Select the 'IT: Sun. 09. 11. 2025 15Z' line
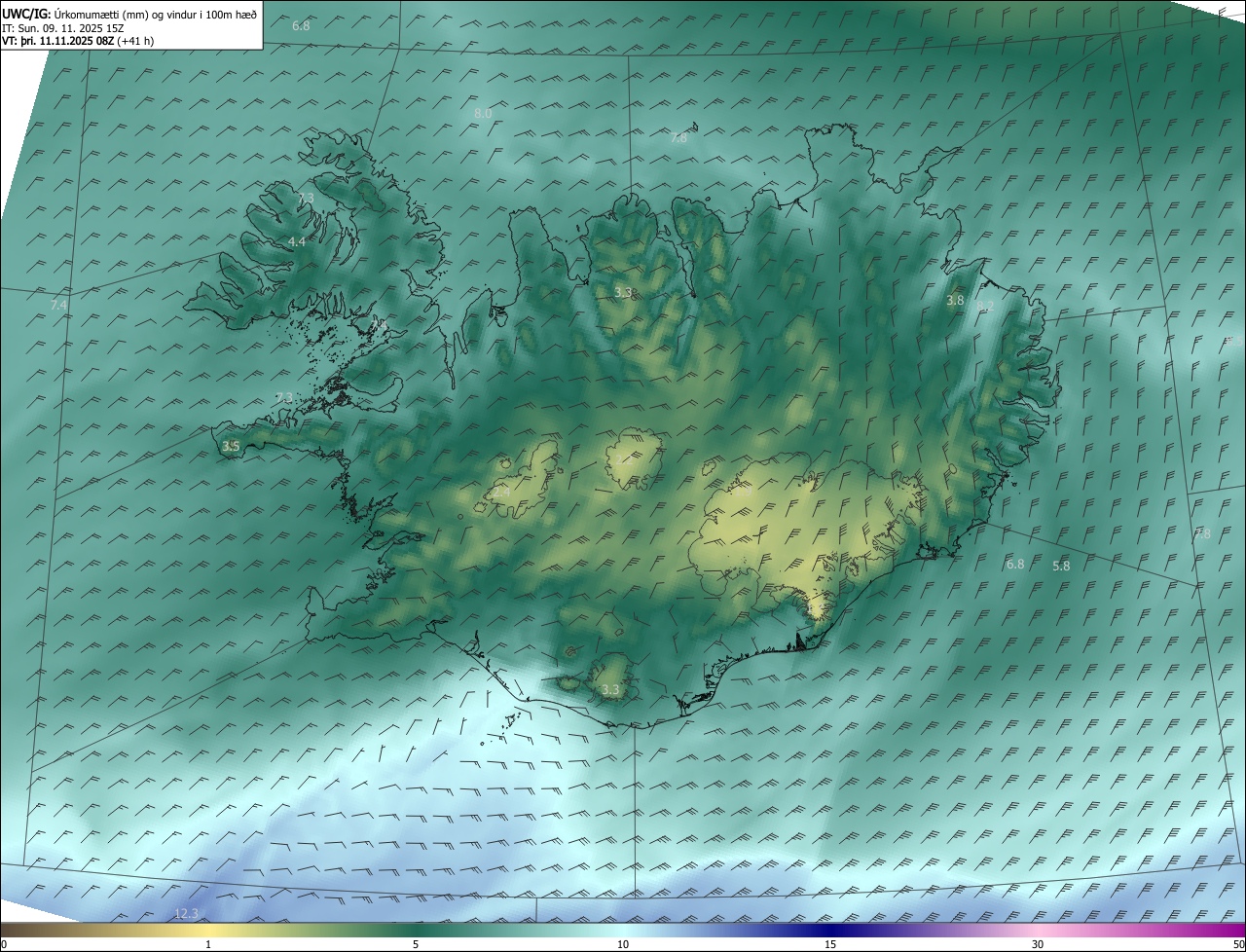 click(62, 27)
